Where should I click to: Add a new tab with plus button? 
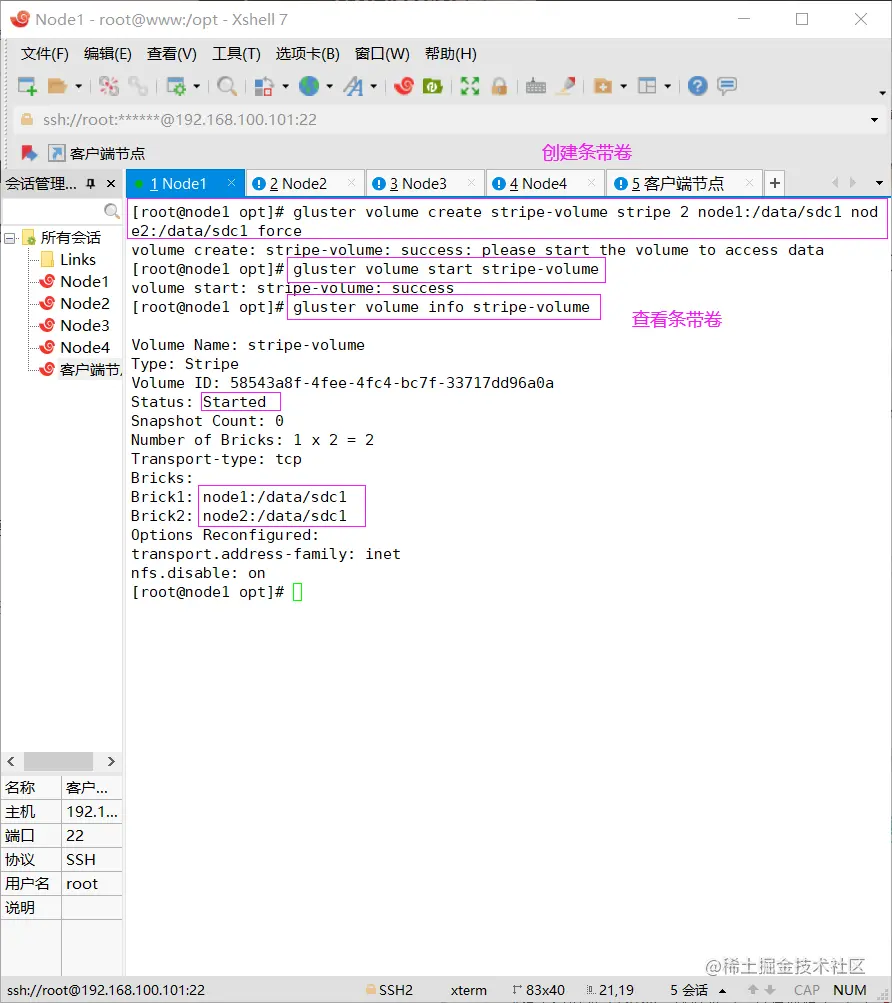(774, 184)
